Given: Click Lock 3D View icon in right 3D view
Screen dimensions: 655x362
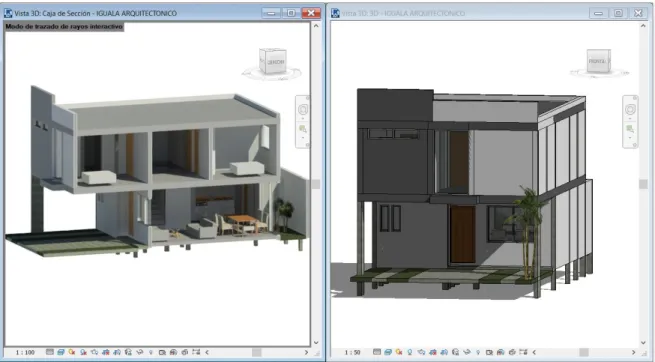Looking at the screenshot, I should [x=455, y=352].
